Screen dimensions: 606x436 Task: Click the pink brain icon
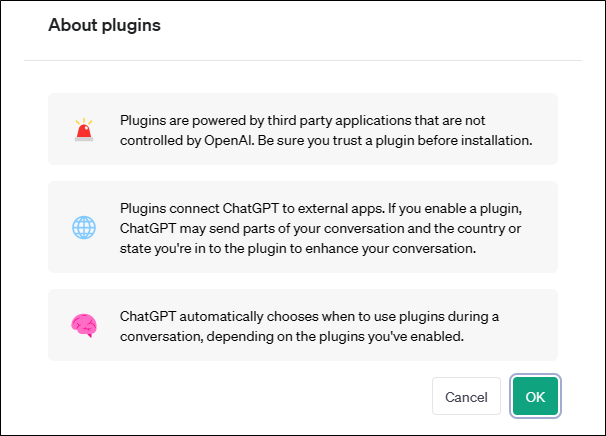(x=84, y=325)
